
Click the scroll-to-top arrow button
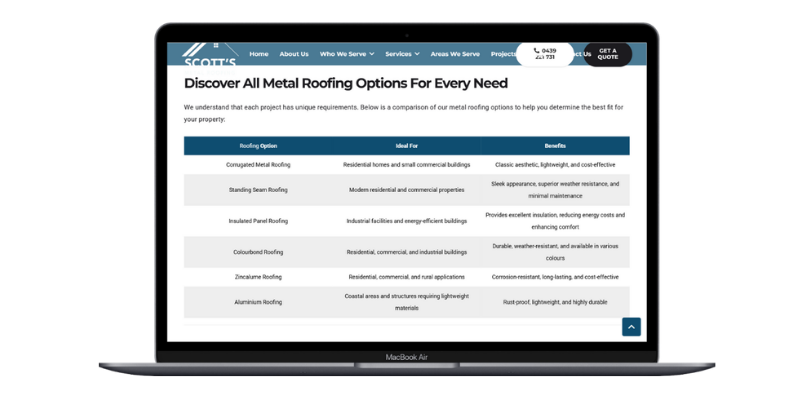[630, 326]
